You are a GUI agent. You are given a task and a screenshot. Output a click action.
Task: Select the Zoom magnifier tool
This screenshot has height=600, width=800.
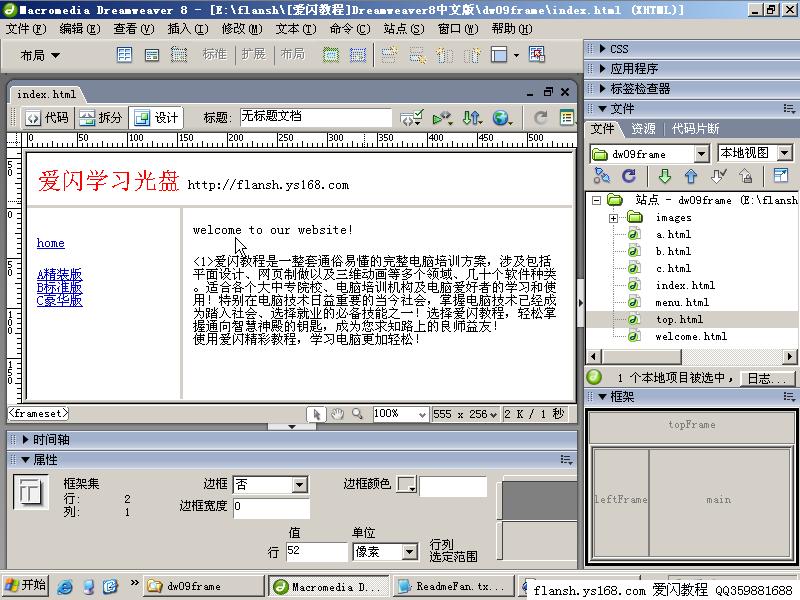point(357,414)
